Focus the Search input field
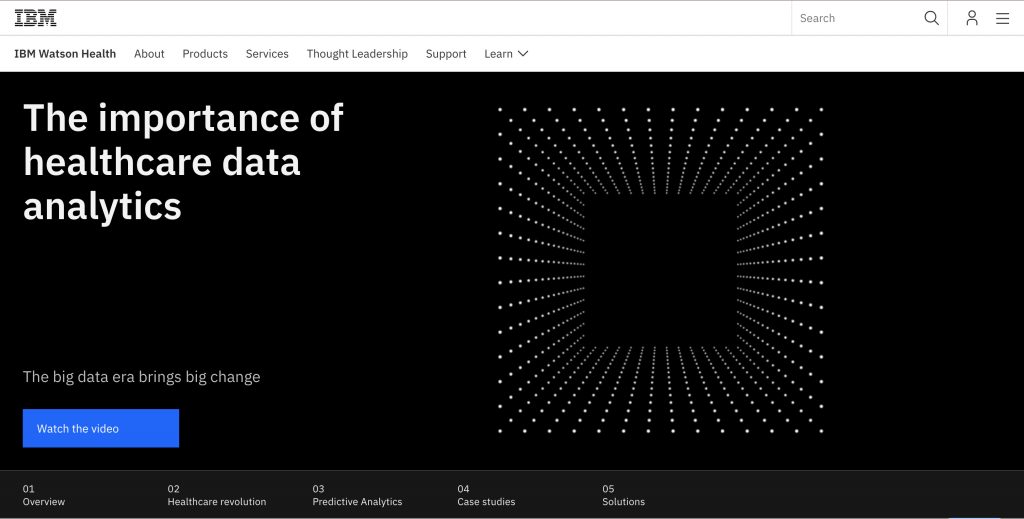 click(x=855, y=18)
